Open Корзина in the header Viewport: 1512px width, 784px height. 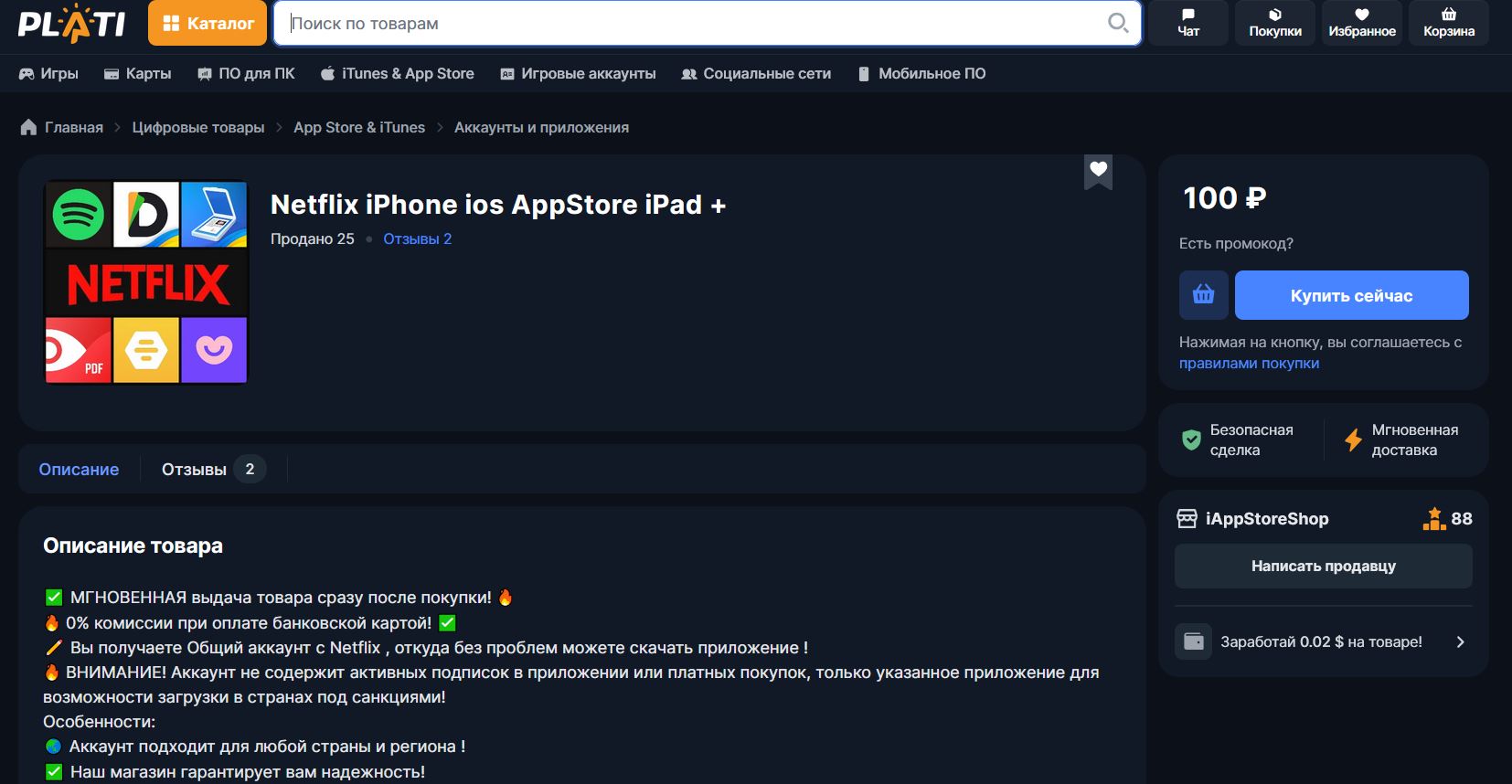(x=1449, y=23)
